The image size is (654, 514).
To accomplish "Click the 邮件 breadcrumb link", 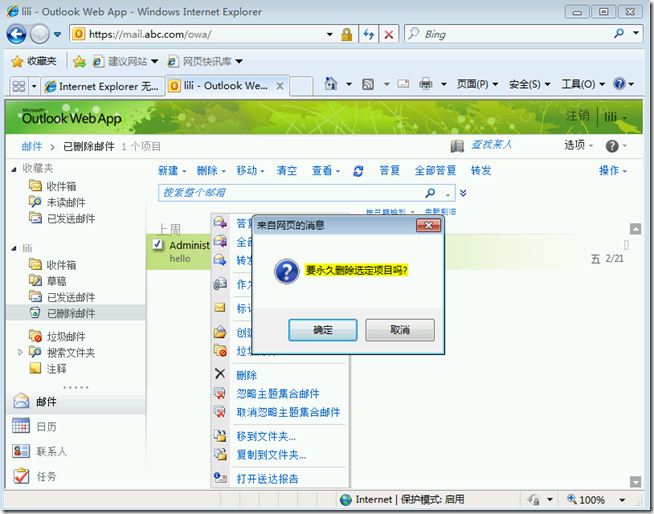I will coord(32,146).
